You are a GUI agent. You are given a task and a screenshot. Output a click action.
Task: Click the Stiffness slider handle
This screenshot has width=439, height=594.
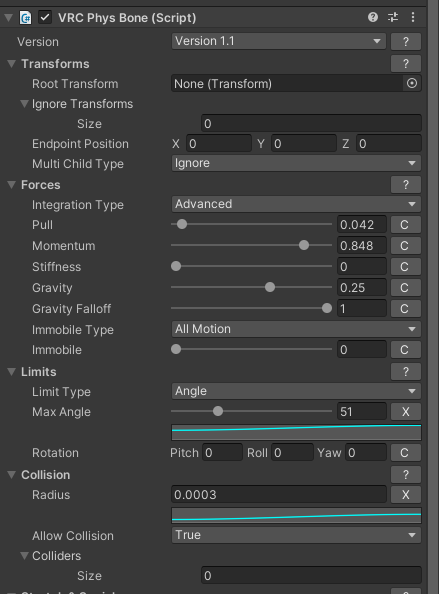tap(176, 266)
